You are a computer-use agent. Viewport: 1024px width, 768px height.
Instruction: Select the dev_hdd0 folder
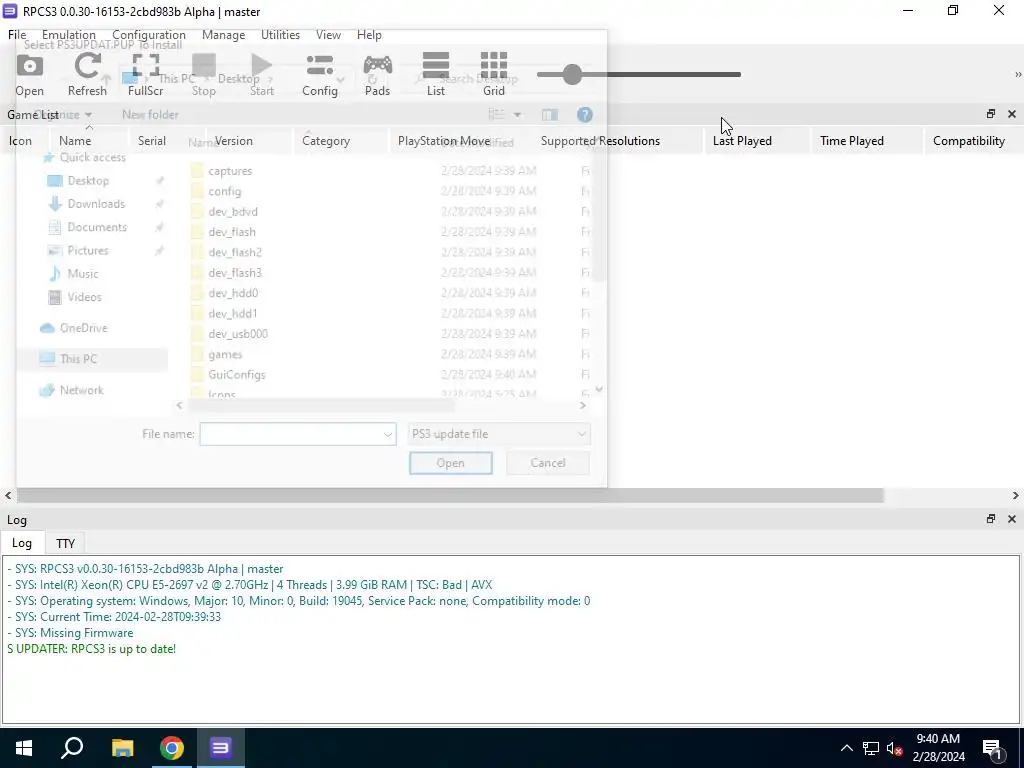(233, 293)
